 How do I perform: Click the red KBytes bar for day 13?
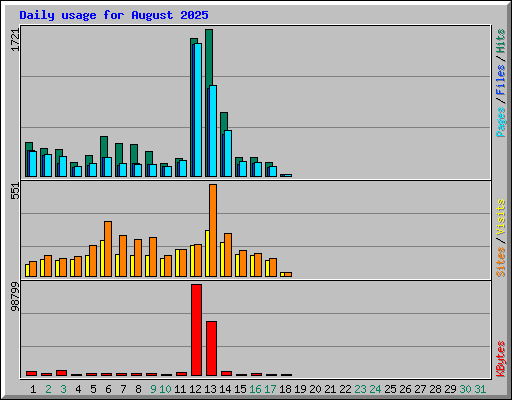211,348
